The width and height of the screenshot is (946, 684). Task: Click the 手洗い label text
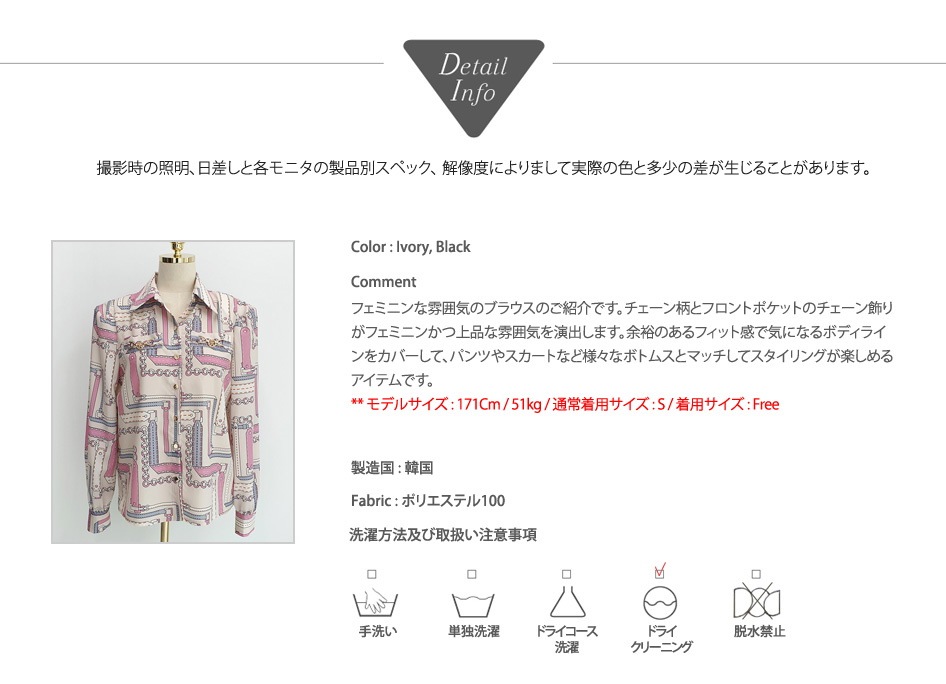[377, 632]
